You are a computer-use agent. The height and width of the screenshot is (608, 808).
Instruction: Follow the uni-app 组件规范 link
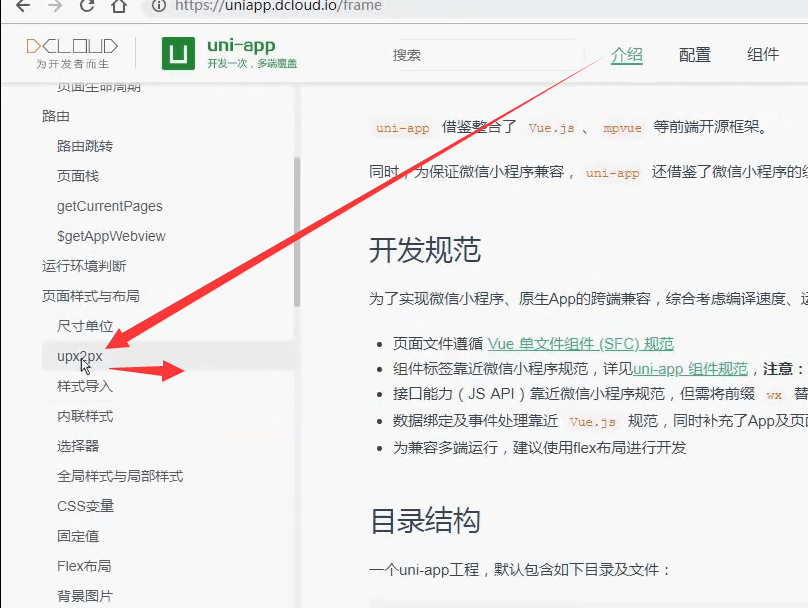[x=690, y=369]
